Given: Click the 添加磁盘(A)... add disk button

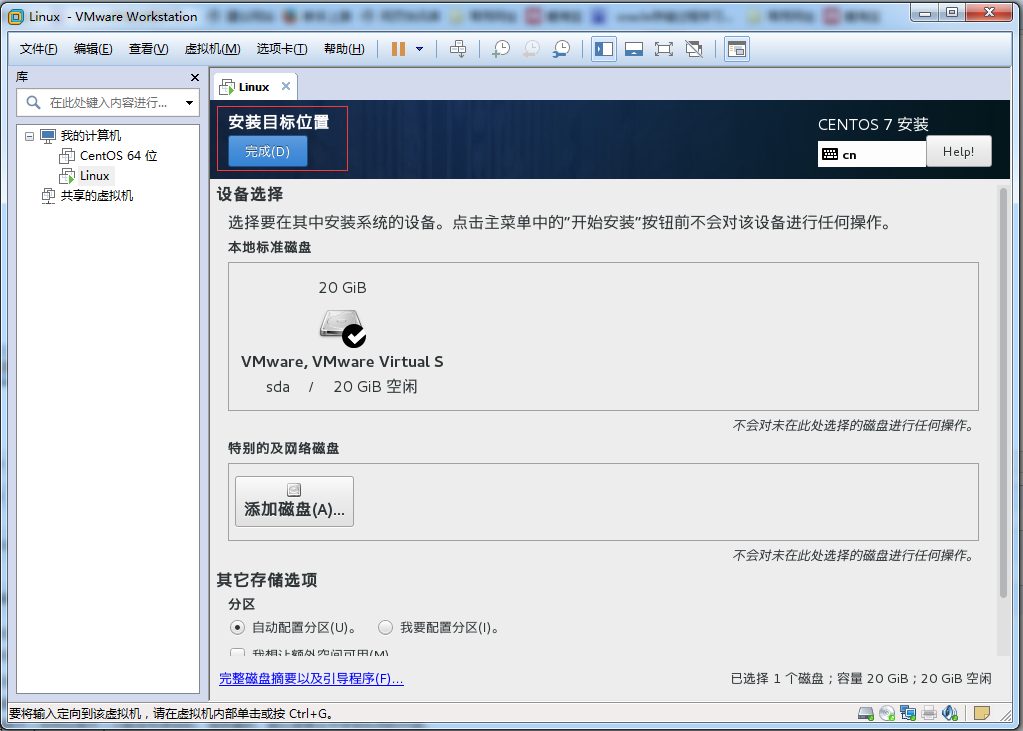Looking at the screenshot, I should [294, 501].
